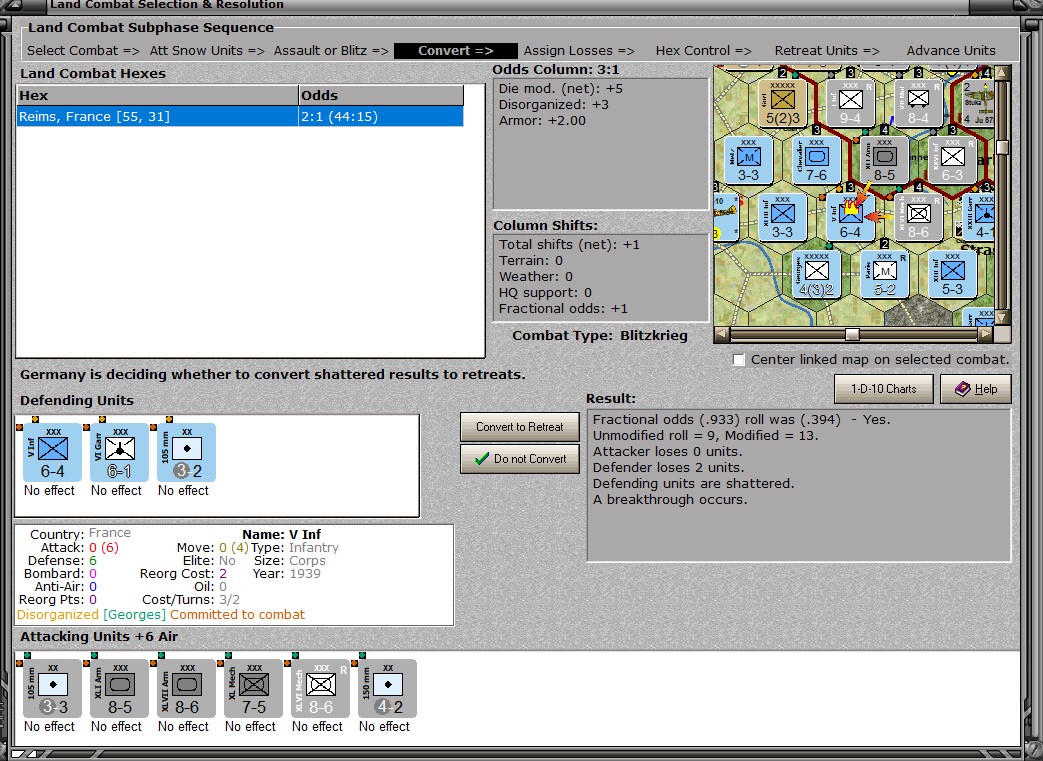
Task: Enable Center linked map on selected combat
Action: (738, 359)
